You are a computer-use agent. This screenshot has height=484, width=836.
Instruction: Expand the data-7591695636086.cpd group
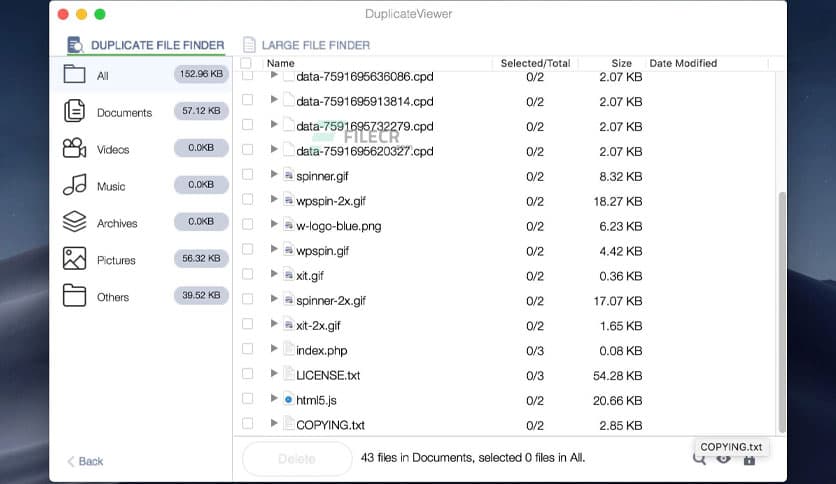coord(274,75)
